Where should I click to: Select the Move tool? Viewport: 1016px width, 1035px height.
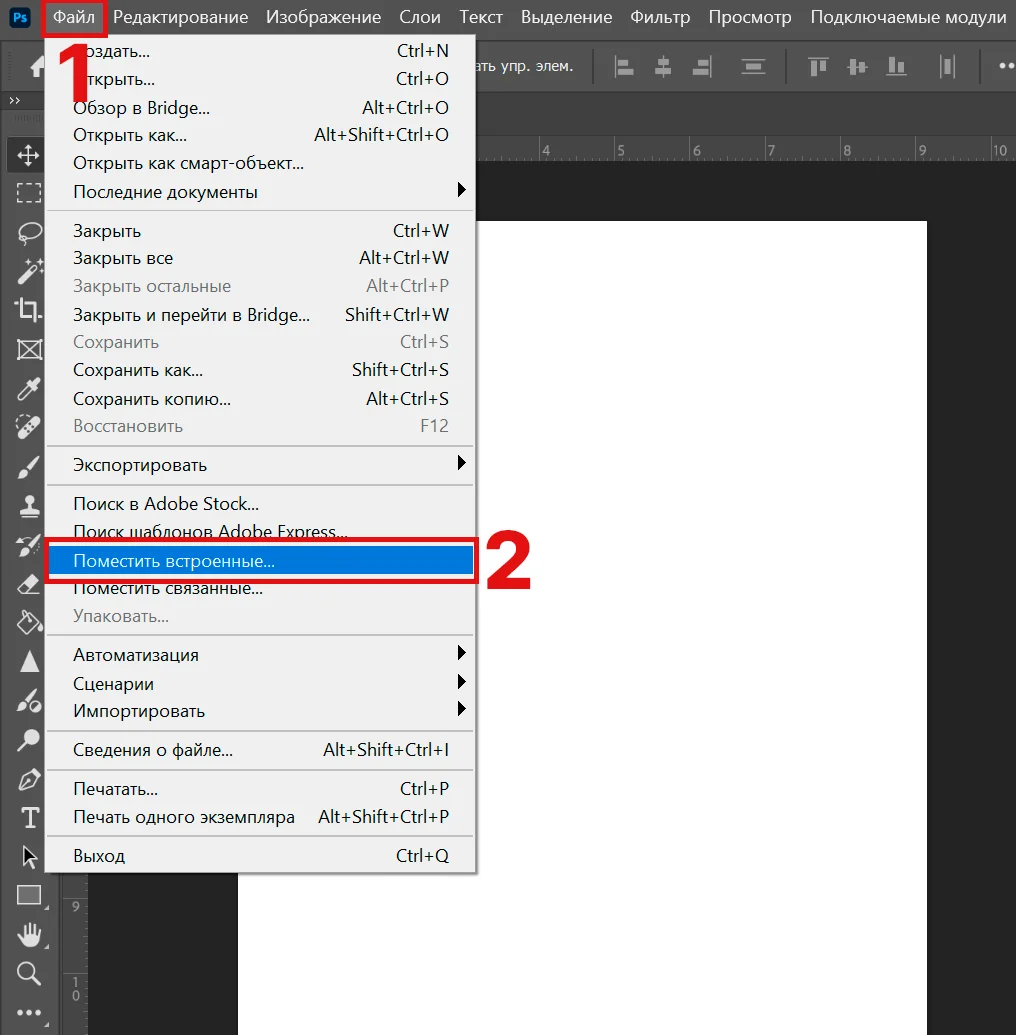(x=28, y=156)
